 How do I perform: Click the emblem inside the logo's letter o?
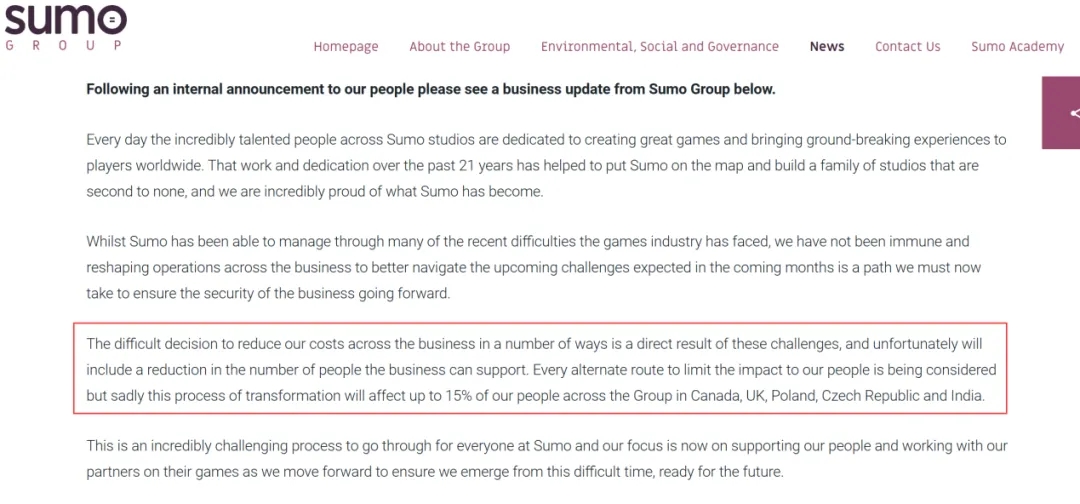[113, 19]
